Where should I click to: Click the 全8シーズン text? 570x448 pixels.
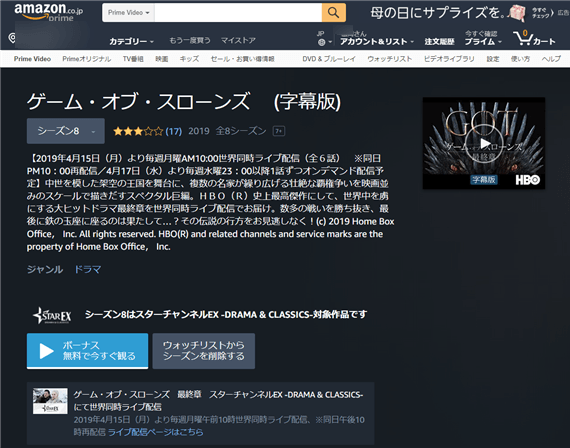241,131
